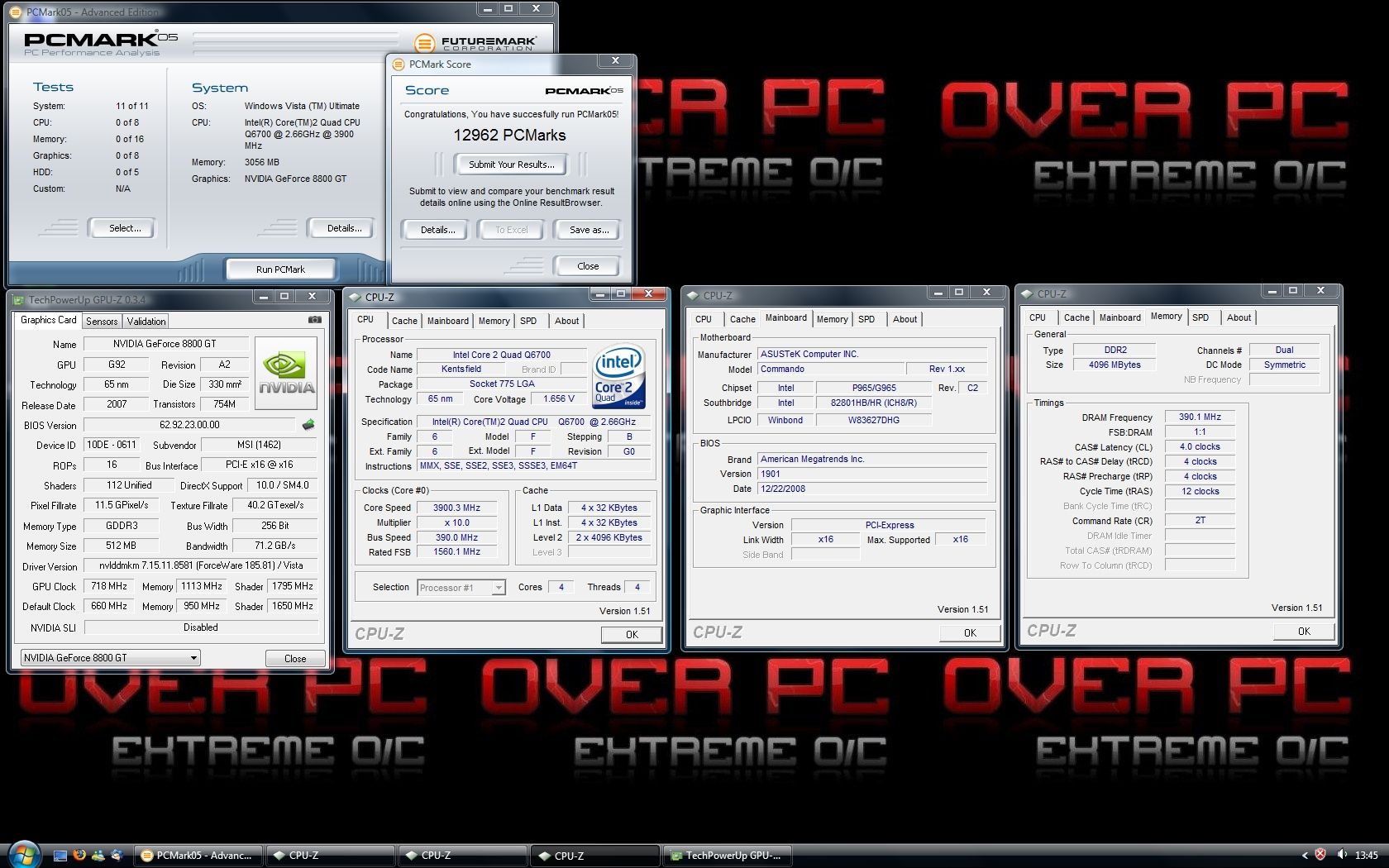Click Close button in PCMark Score dialog
The height and width of the screenshot is (868, 1389).
pyautogui.click(x=588, y=266)
